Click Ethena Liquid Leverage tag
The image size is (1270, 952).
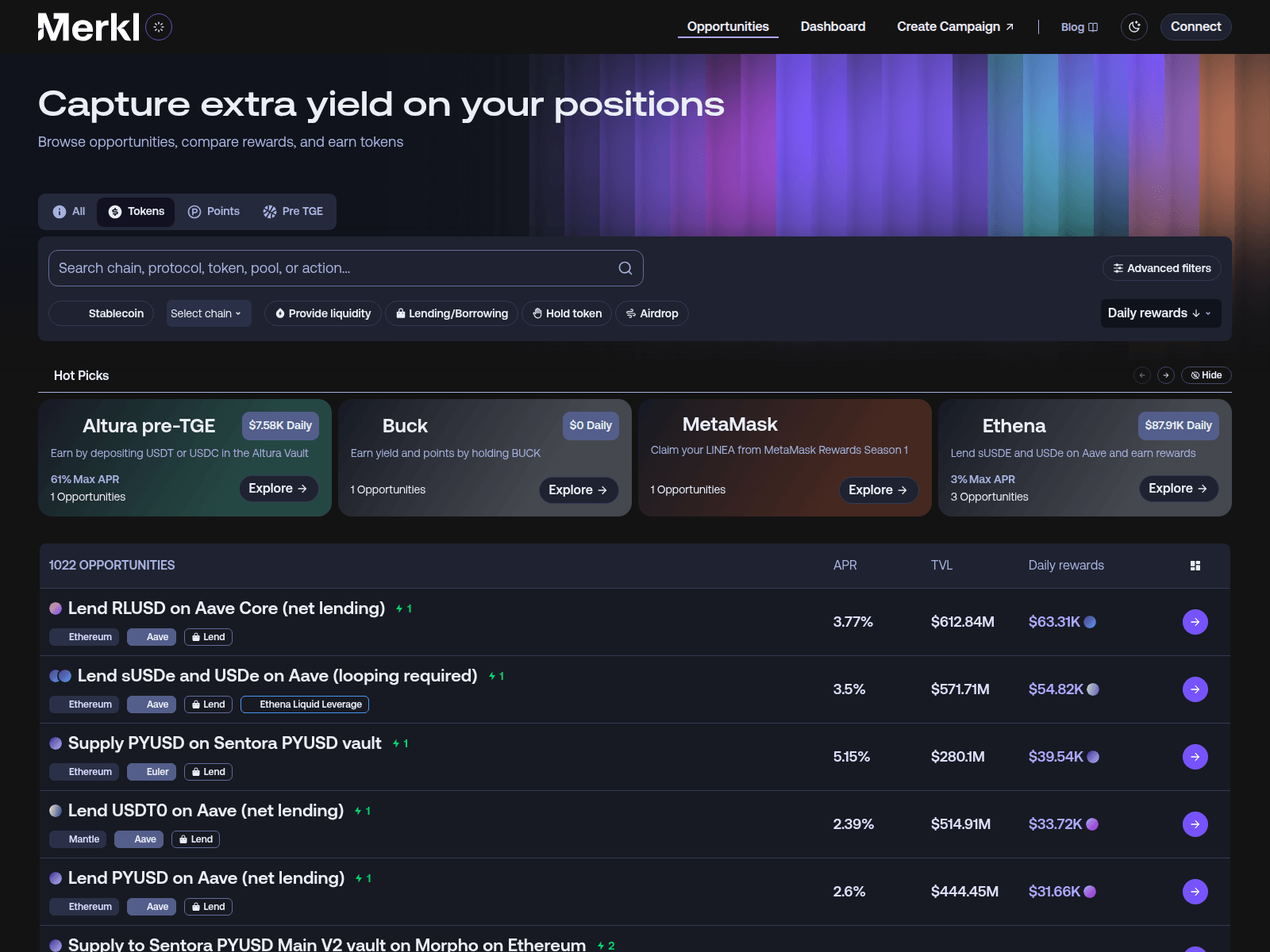pyautogui.click(x=305, y=704)
